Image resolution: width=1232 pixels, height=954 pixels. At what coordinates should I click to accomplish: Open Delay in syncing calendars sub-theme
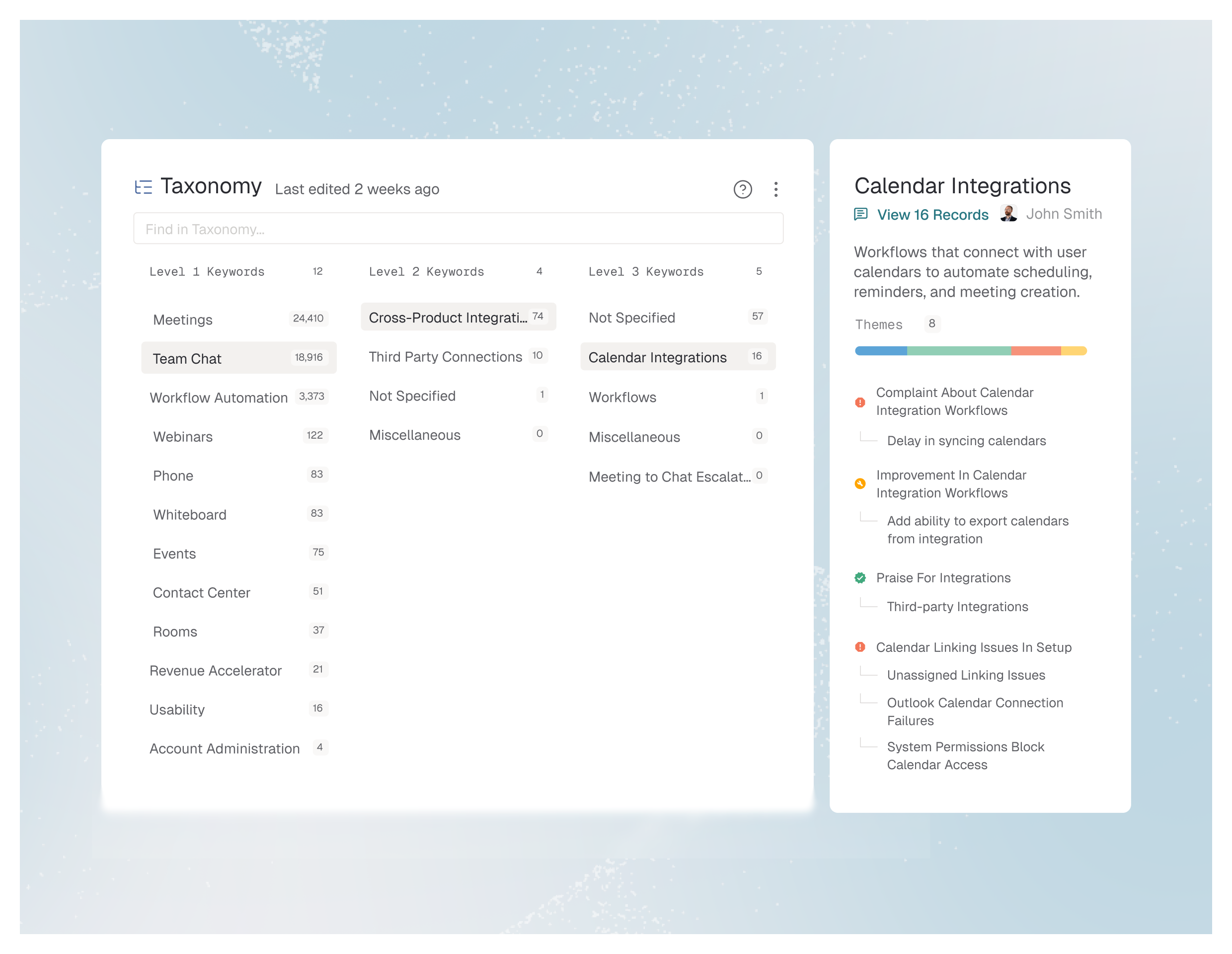pos(966,440)
